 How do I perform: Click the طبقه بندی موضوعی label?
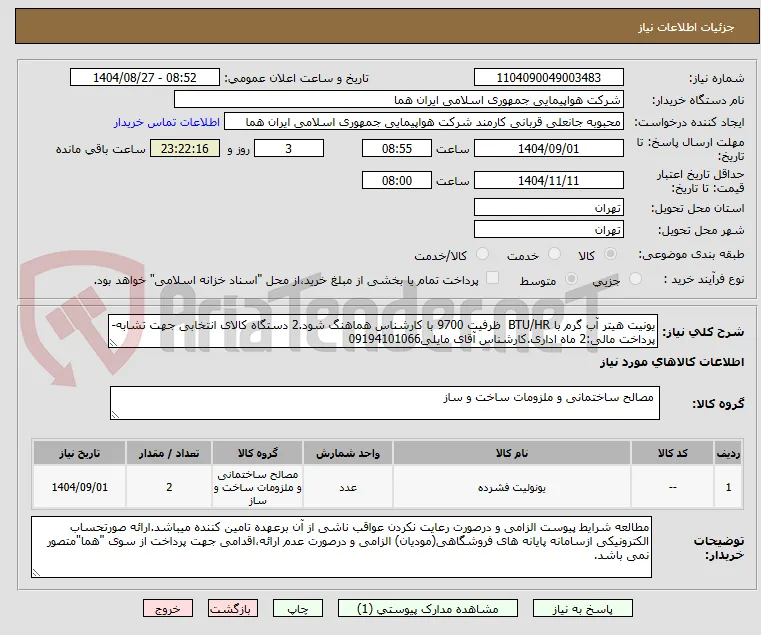tap(691, 254)
